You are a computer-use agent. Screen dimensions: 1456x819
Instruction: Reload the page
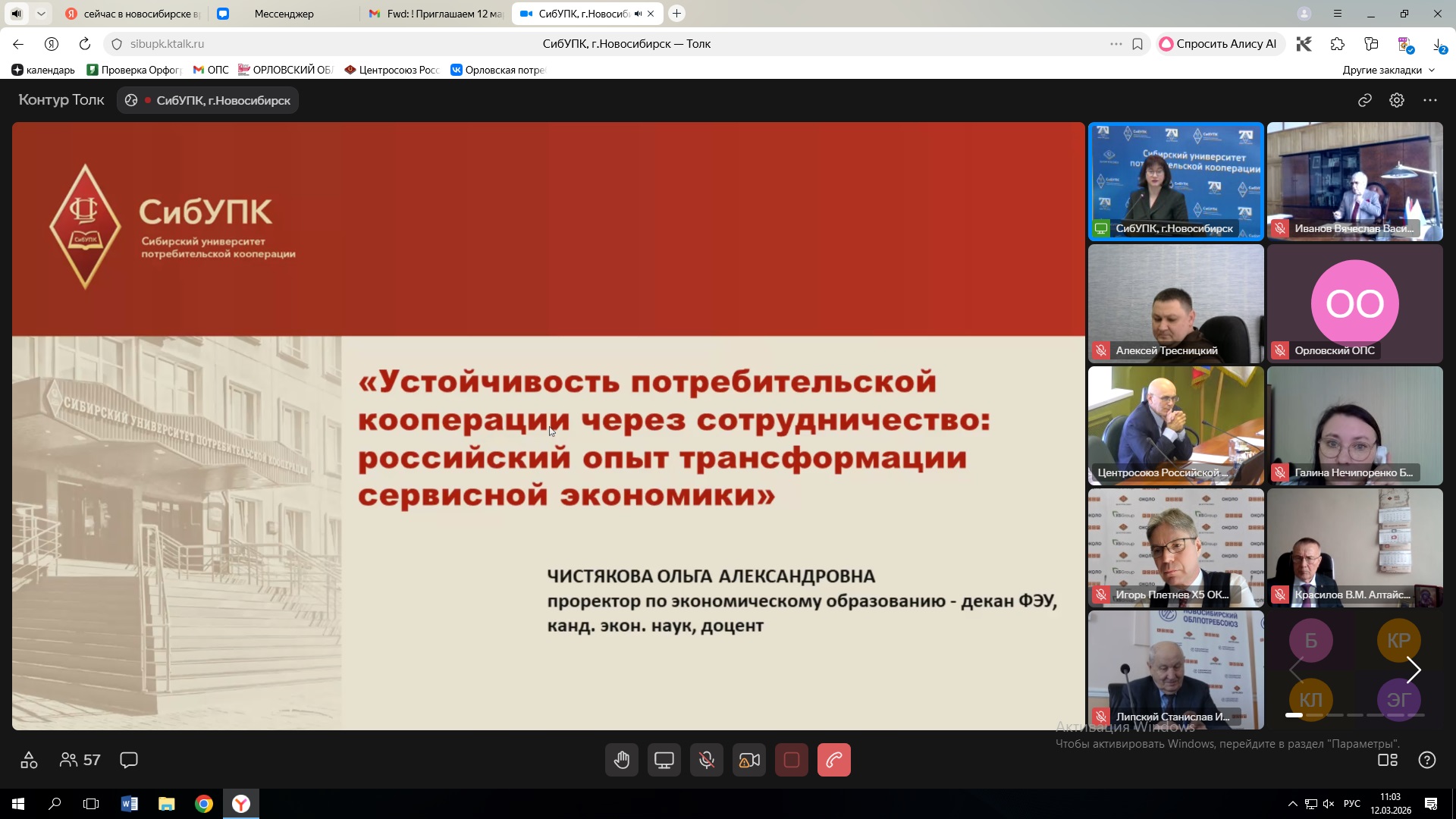tap(85, 44)
